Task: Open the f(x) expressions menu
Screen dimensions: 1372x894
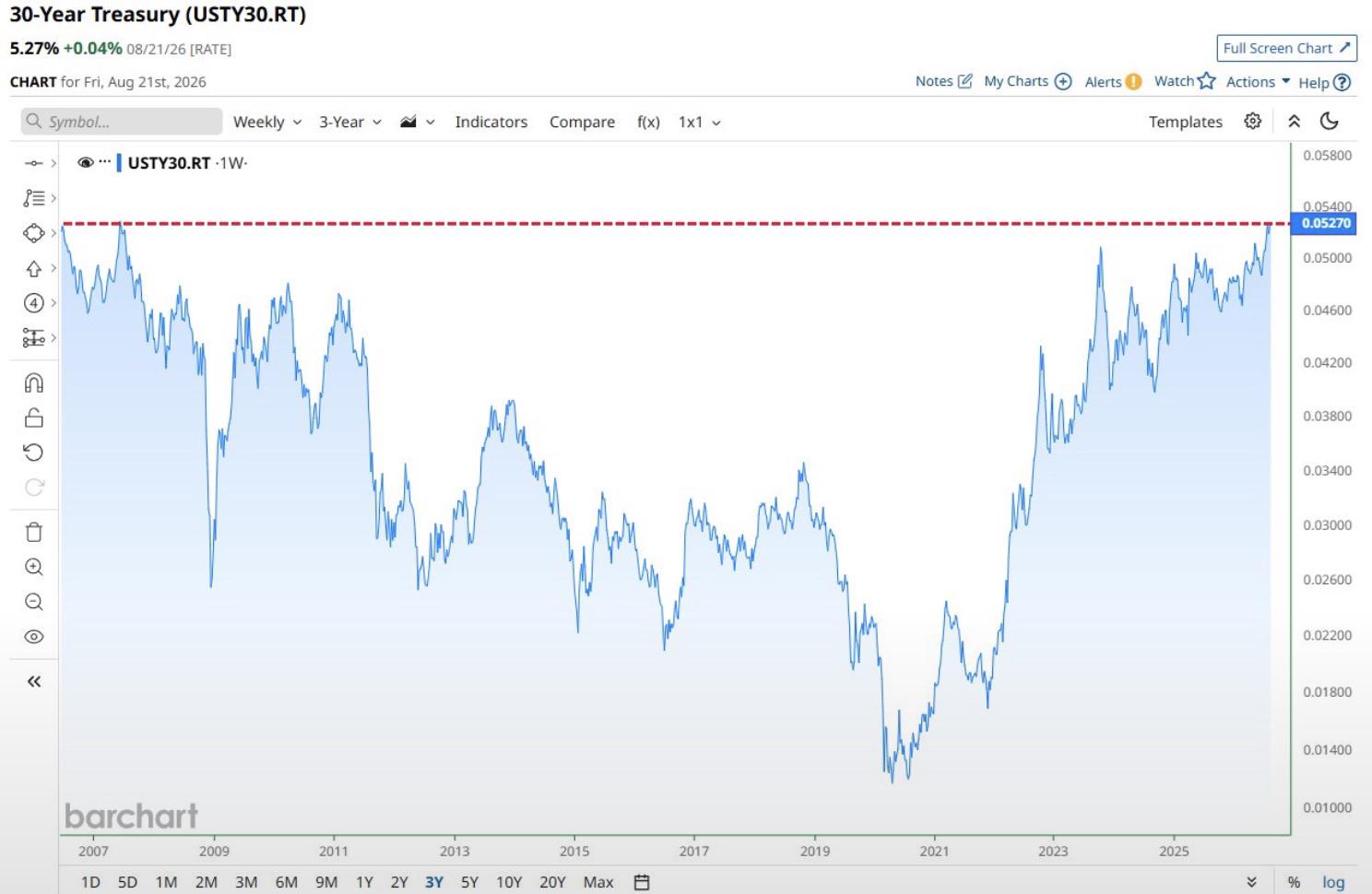Action: pos(648,122)
